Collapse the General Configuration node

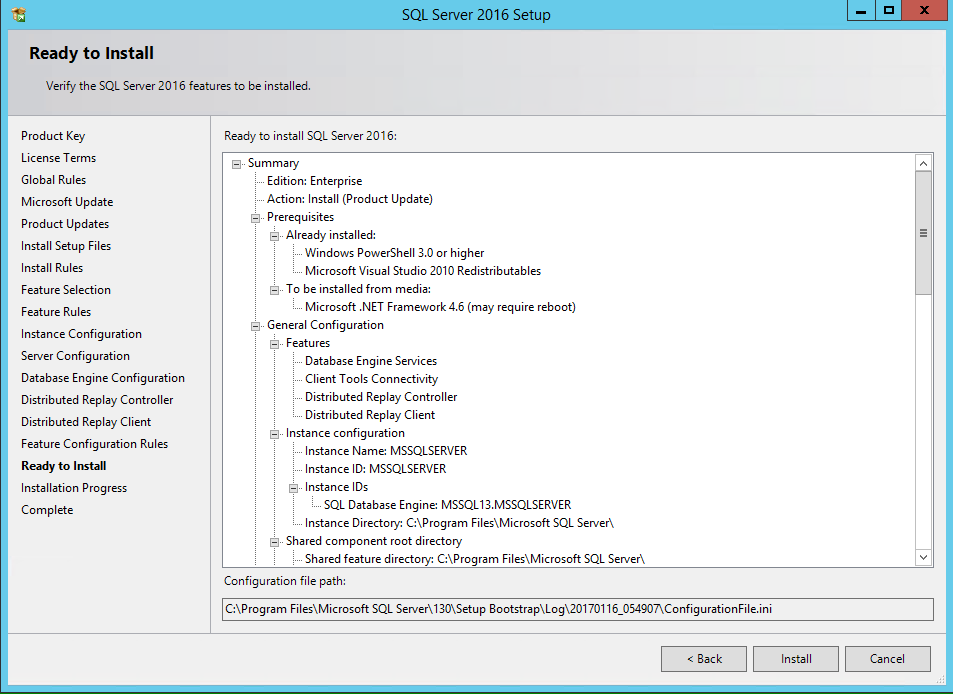click(x=255, y=326)
